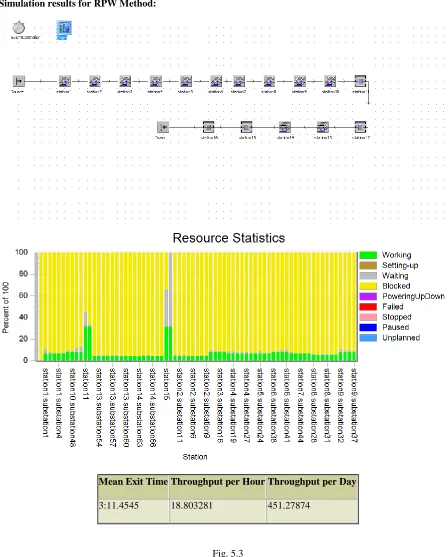Select the highlighted Chart object icon
This screenshot has width=448, height=557.
[x=64, y=28]
